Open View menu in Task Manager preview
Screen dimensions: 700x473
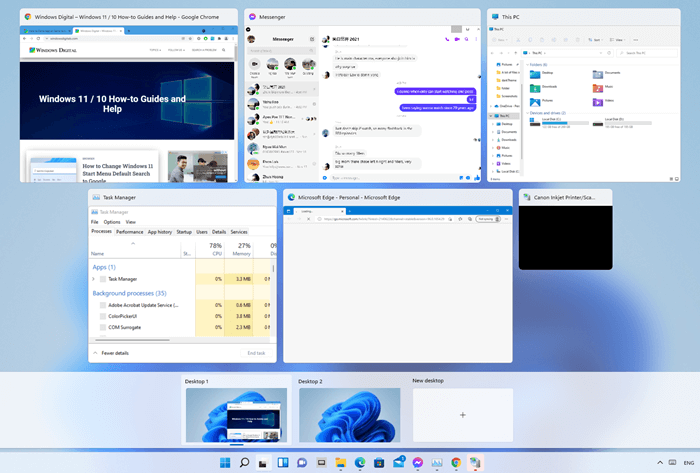(130, 222)
